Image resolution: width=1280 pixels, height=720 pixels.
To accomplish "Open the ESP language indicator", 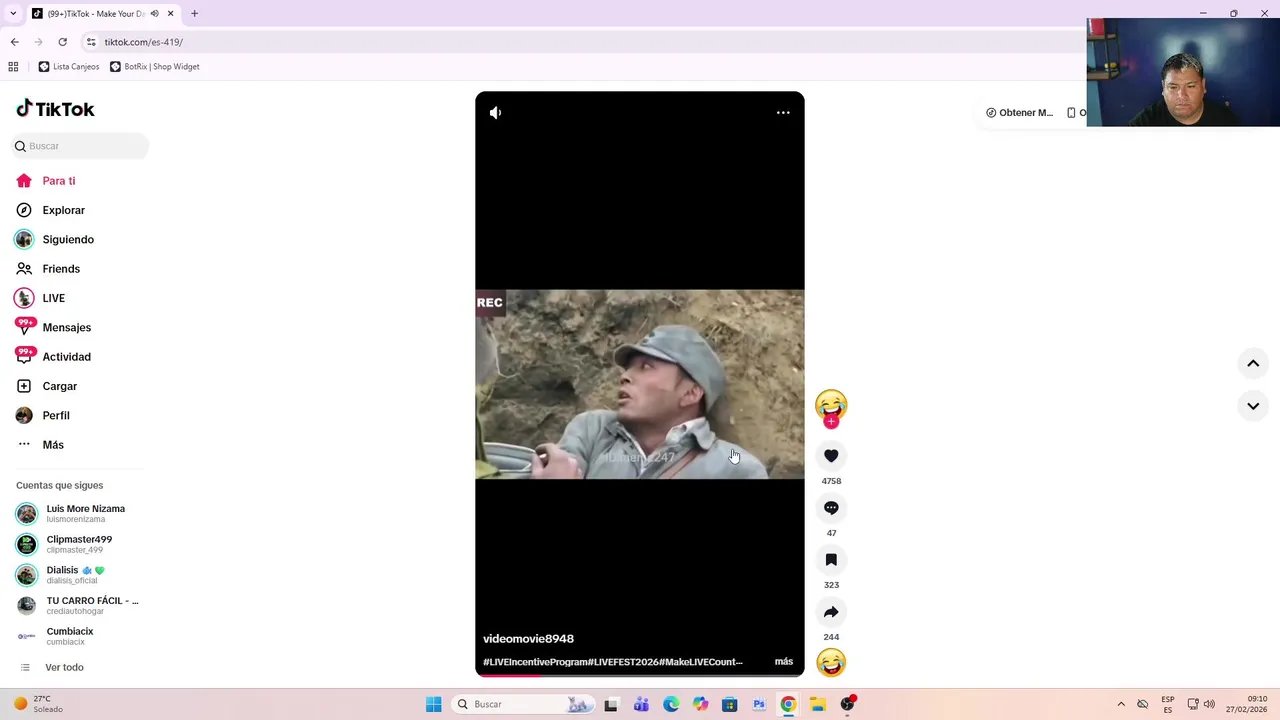I will [1168, 704].
